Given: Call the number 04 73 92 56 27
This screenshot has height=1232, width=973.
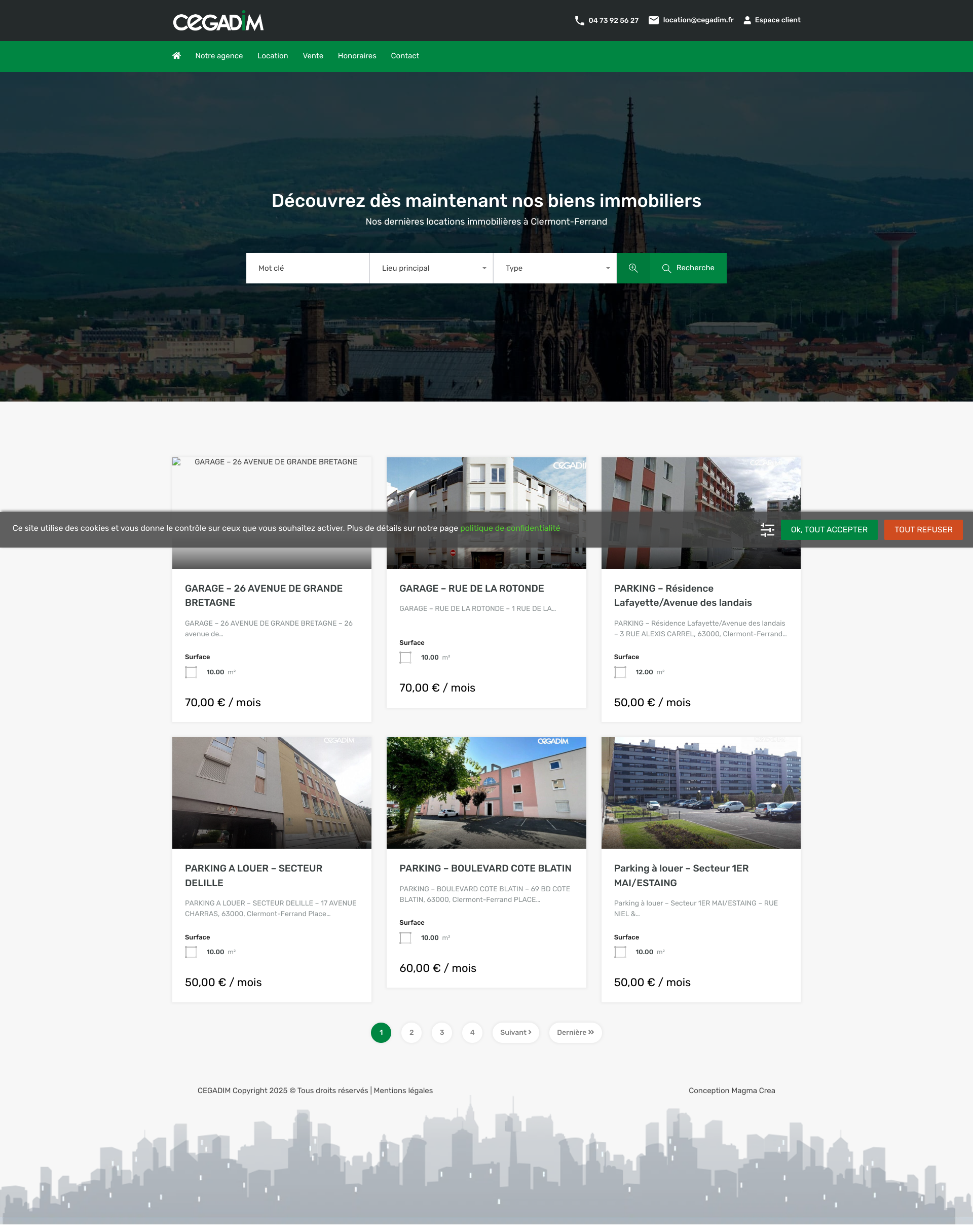Looking at the screenshot, I should click(x=614, y=20).
